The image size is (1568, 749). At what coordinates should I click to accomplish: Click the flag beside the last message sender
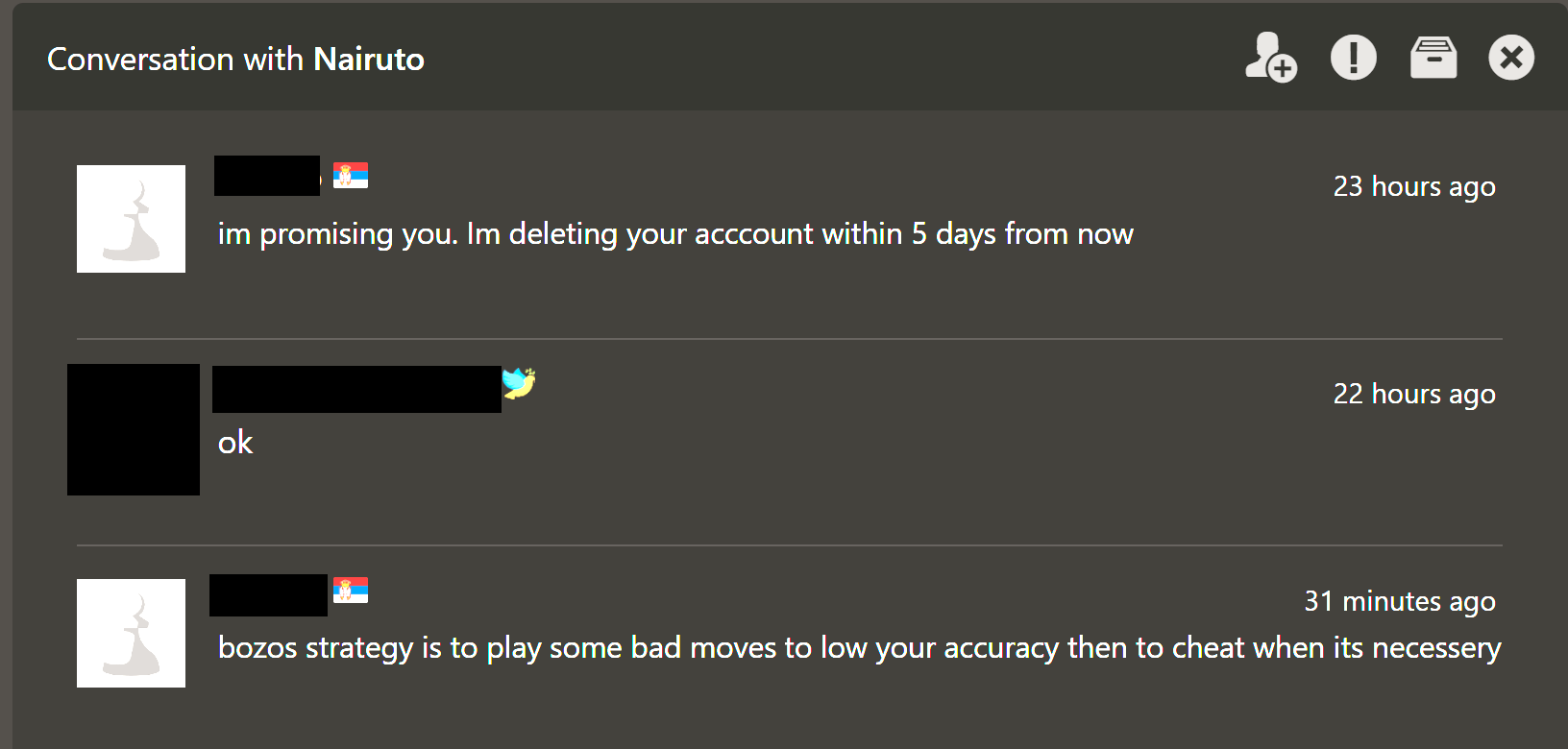(x=351, y=590)
